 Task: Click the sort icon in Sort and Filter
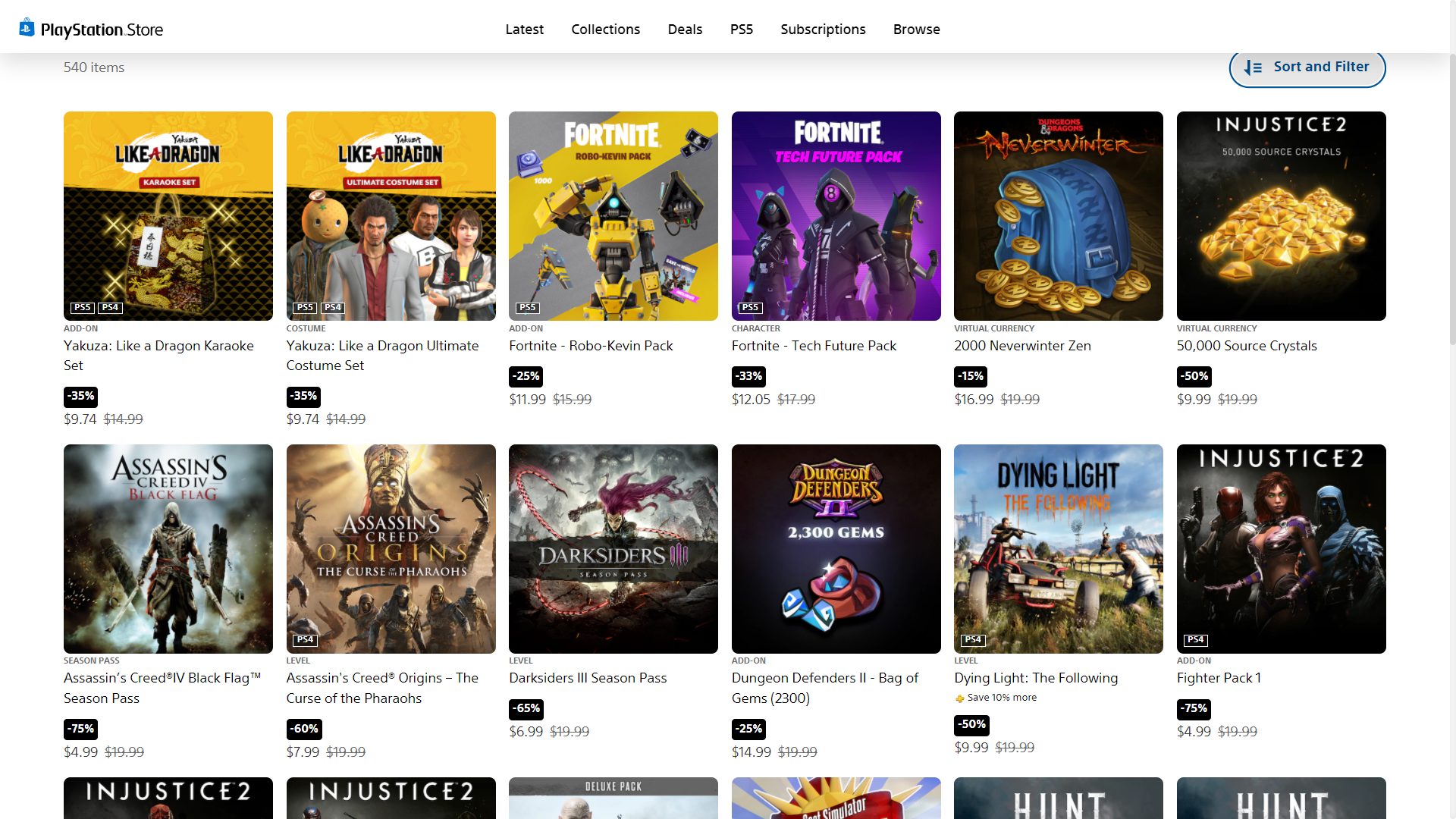(x=1253, y=67)
